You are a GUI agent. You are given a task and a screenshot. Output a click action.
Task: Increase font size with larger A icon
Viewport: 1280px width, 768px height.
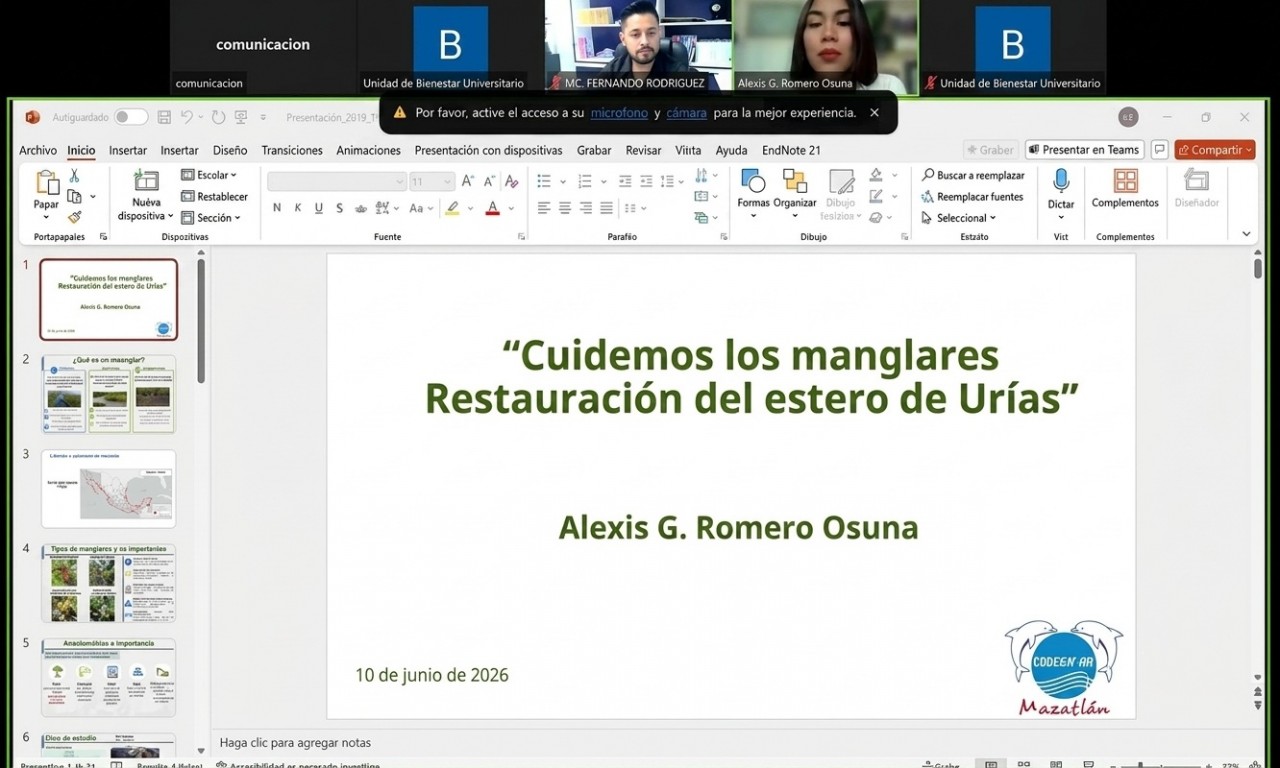[468, 181]
